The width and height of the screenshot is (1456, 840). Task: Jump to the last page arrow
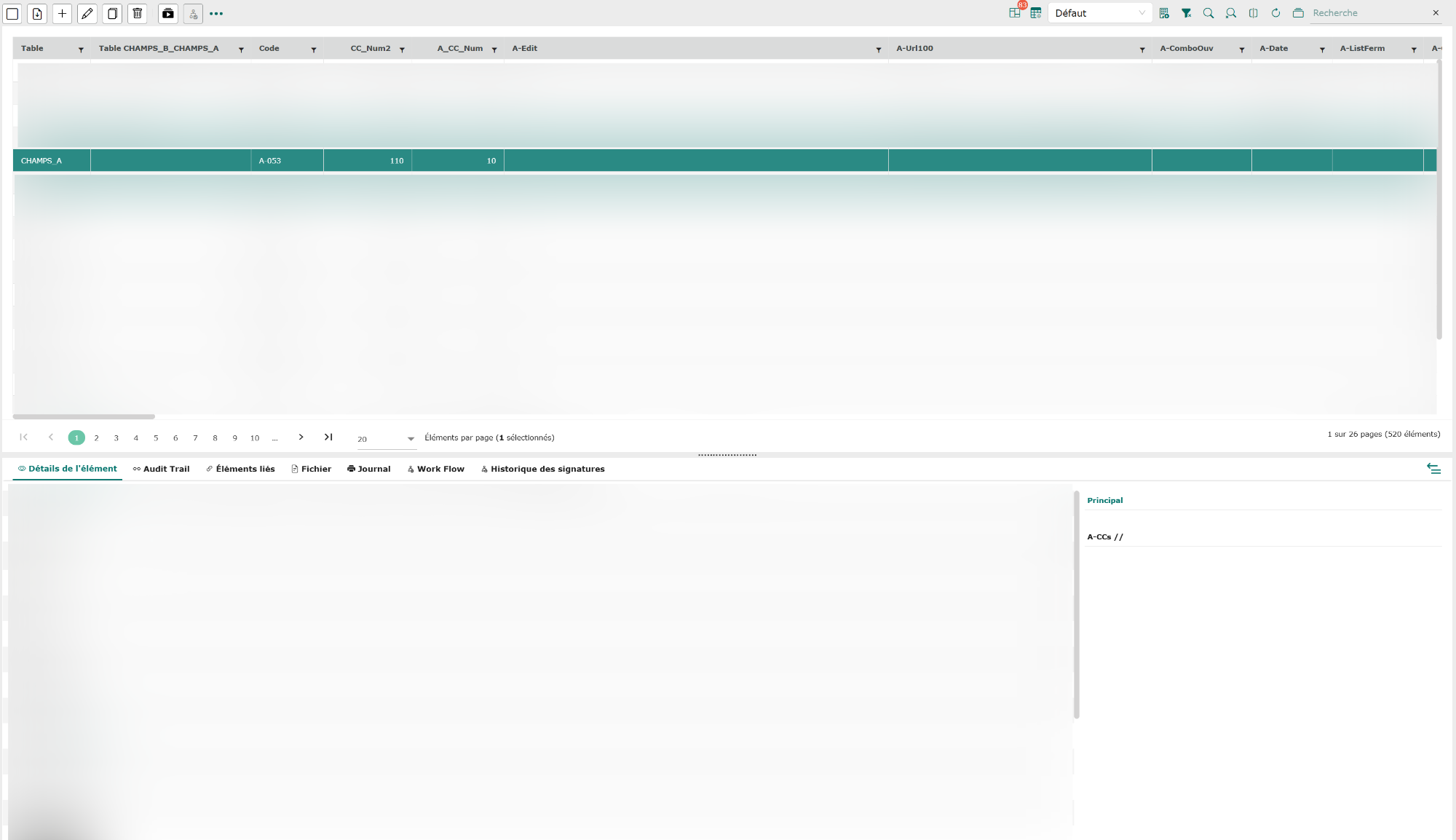pyautogui.click(x=328, y=437)
